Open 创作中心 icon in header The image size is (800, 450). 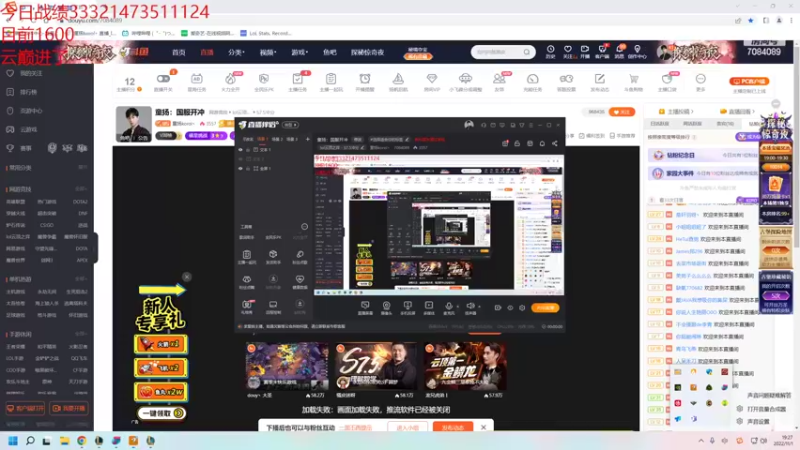[x=637, y=49]
